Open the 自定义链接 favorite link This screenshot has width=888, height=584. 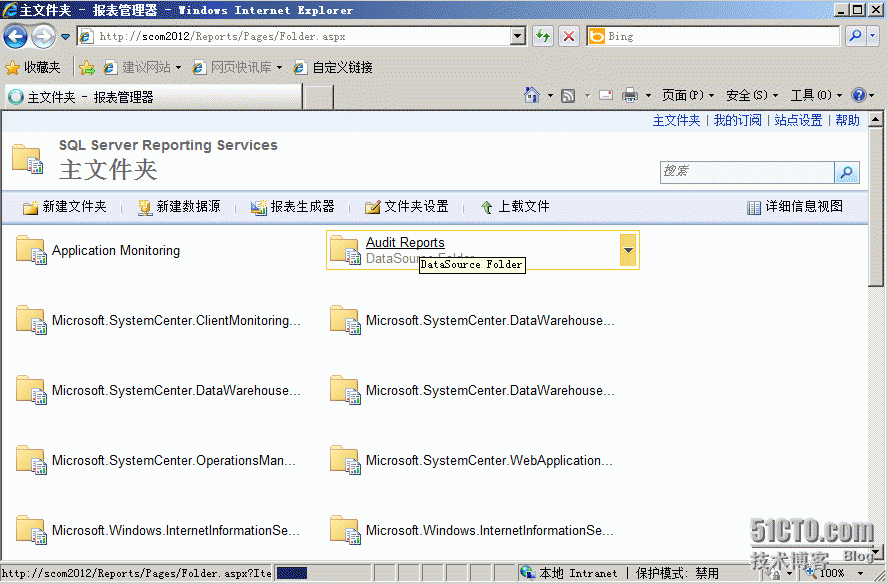[333, 67]
